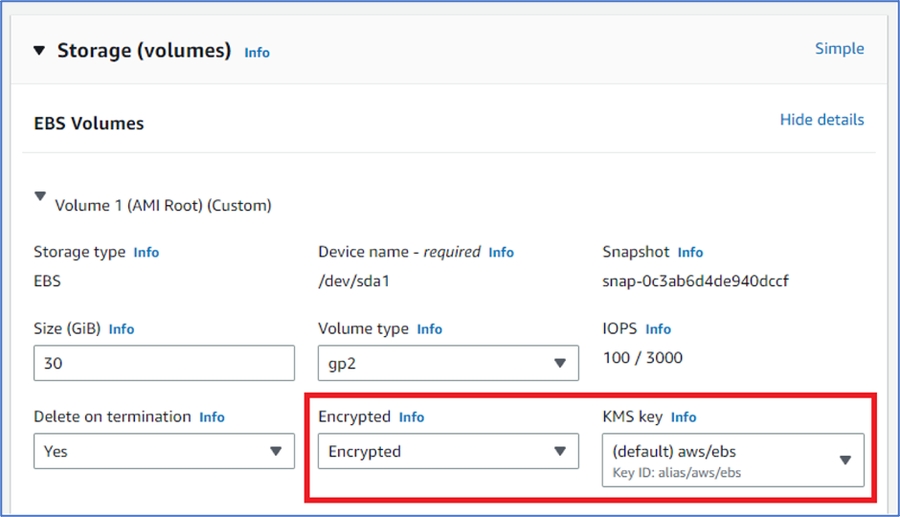Expand the KMS key aws/ebs selector
Screen dimensions: 900x517
point(733,459)
